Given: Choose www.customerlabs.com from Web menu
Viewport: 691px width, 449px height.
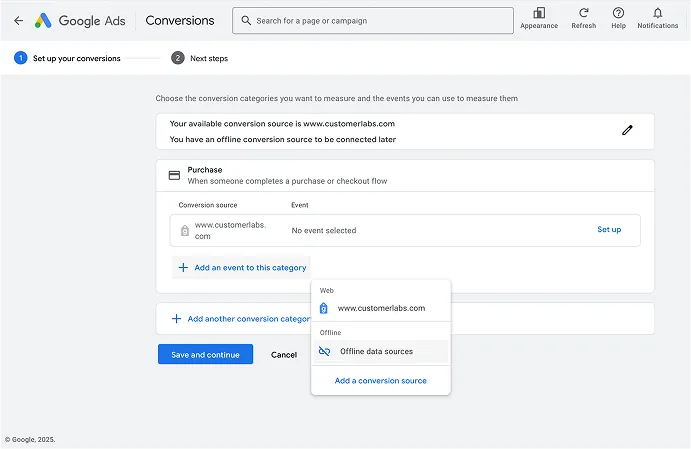Looking at the screenshot, I should coord(381,308).
